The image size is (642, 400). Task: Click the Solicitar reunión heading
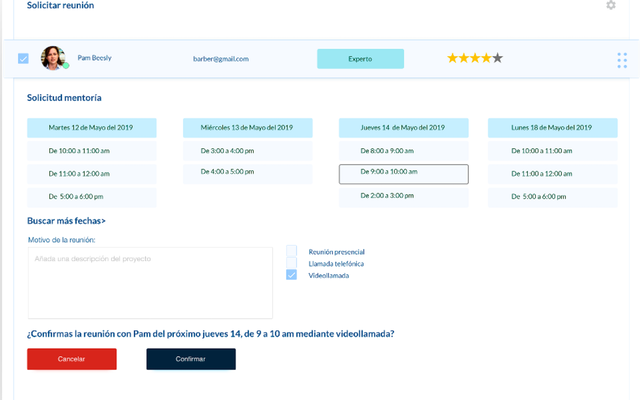click(61, 5)
